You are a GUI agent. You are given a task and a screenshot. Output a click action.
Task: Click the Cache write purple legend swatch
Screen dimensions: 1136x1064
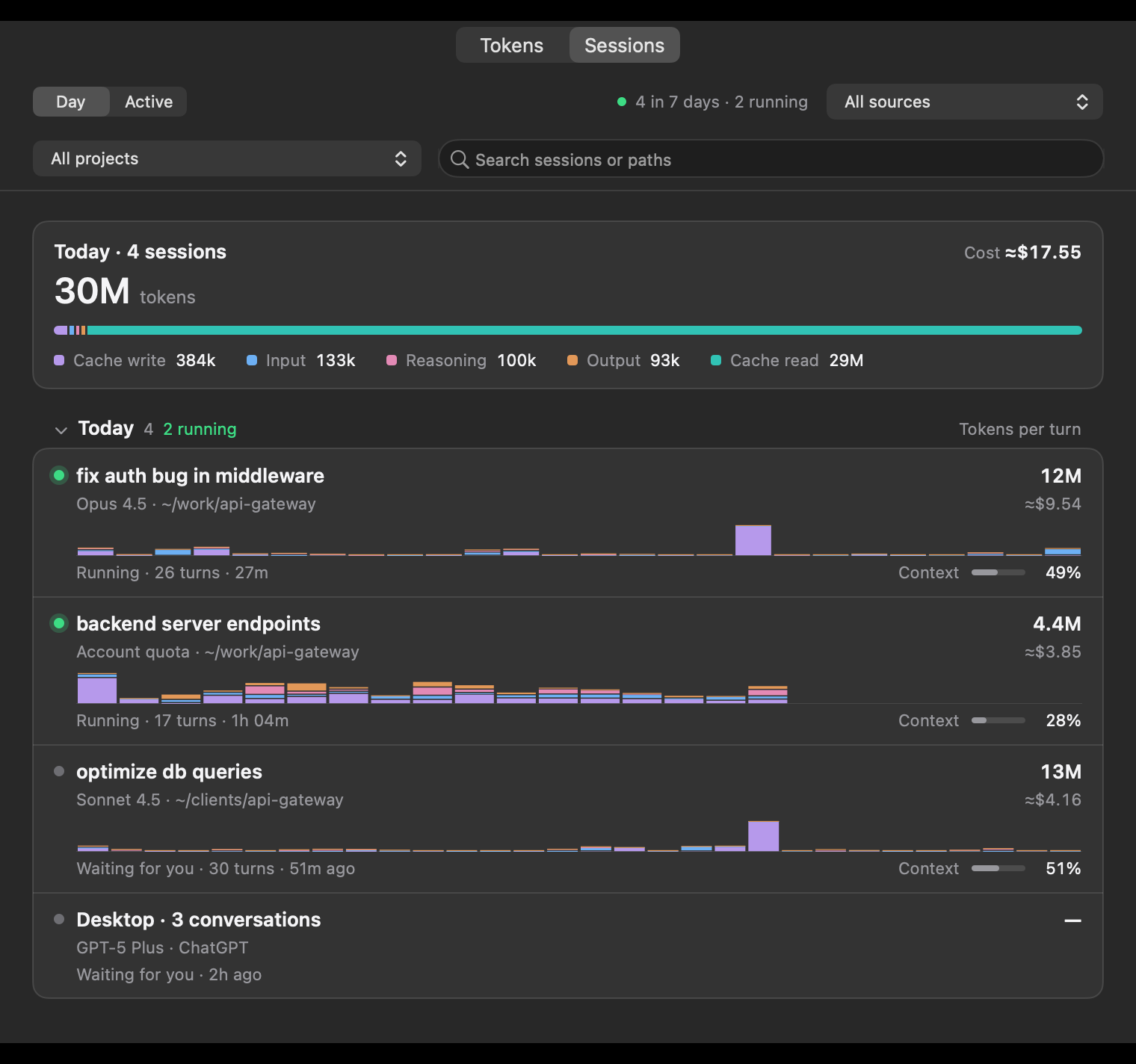tap(60, 360)
